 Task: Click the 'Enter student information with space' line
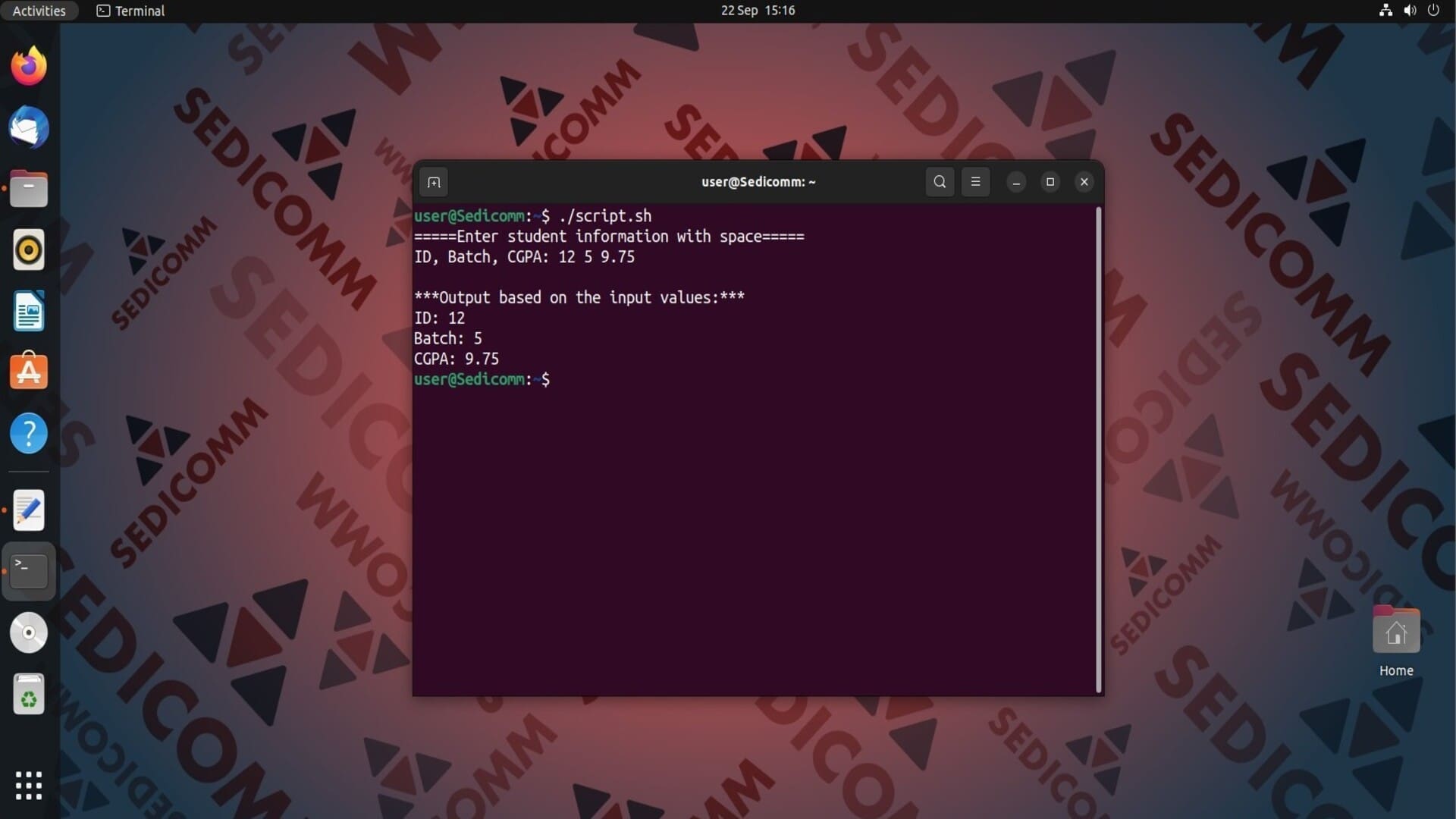click(x=609, y=237)
